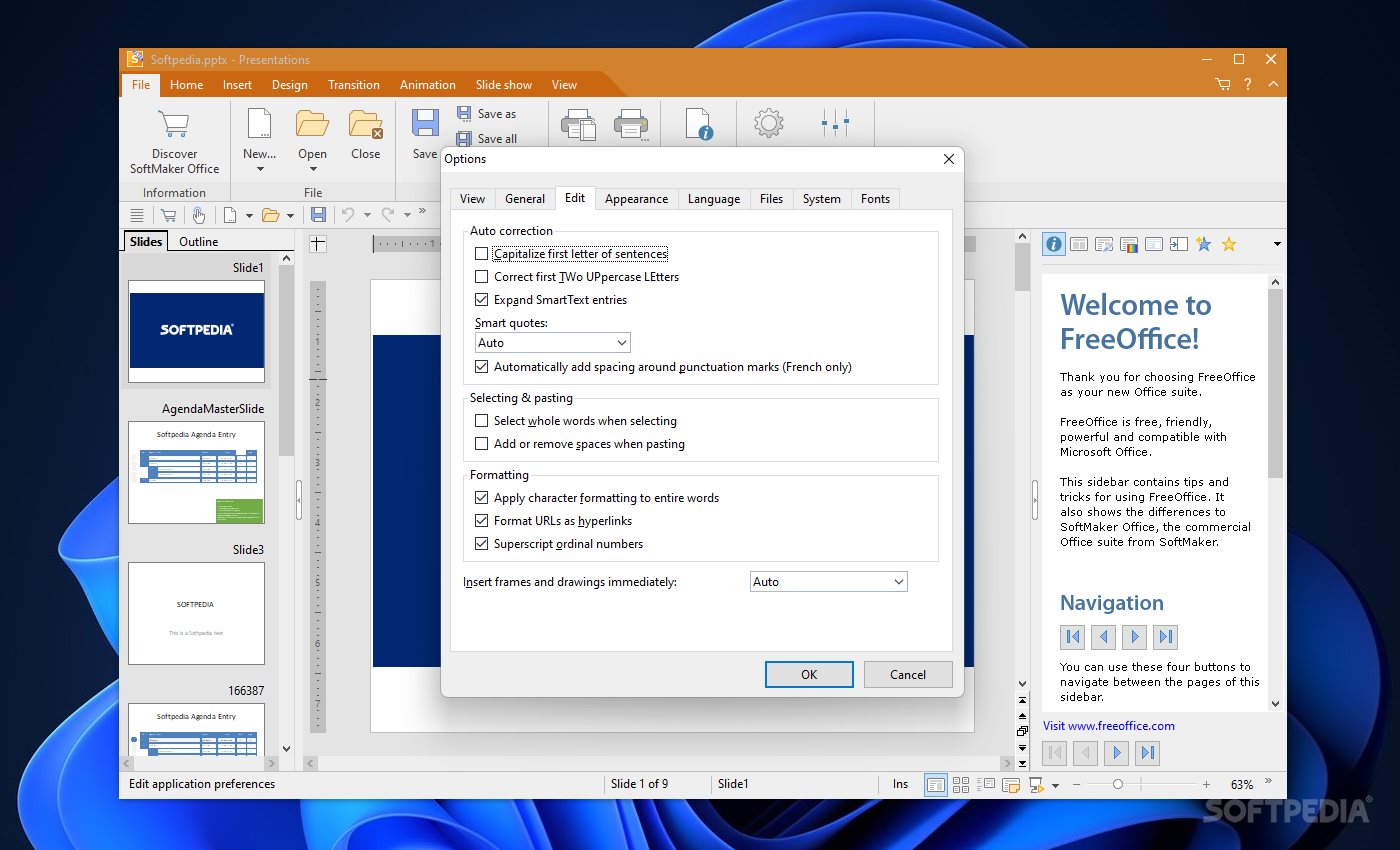Click the sidebar info icon
The image size is (1400, 850).
tap(1053, 244)
